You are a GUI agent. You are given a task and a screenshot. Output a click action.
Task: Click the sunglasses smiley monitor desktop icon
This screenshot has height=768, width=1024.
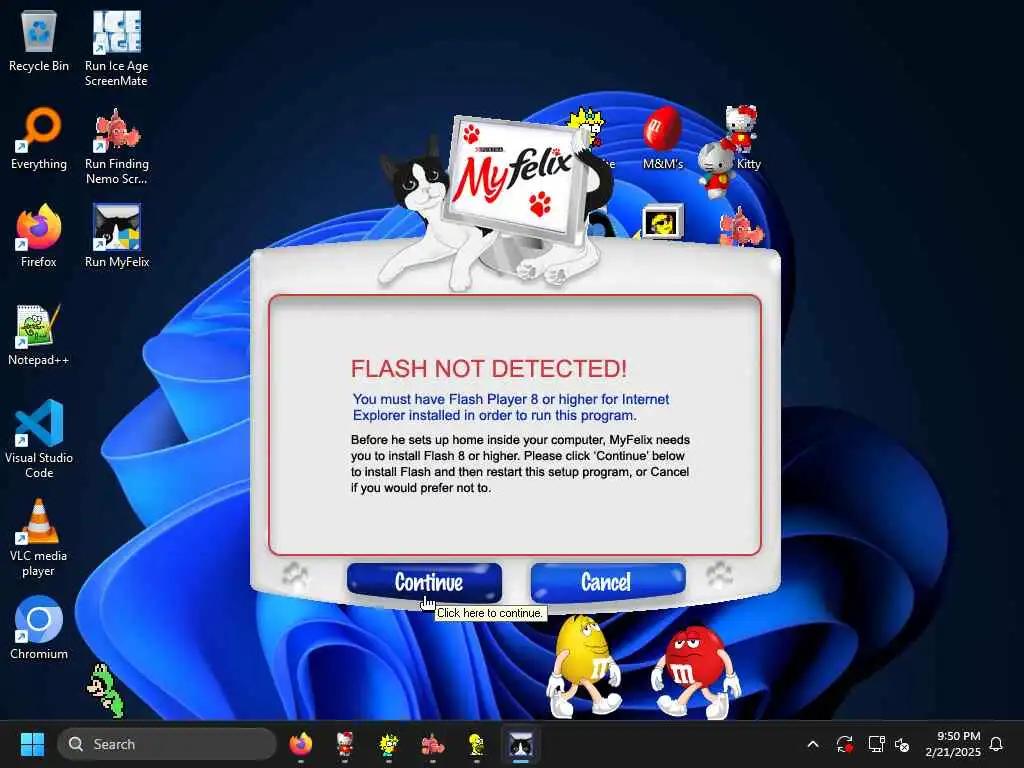662,221
